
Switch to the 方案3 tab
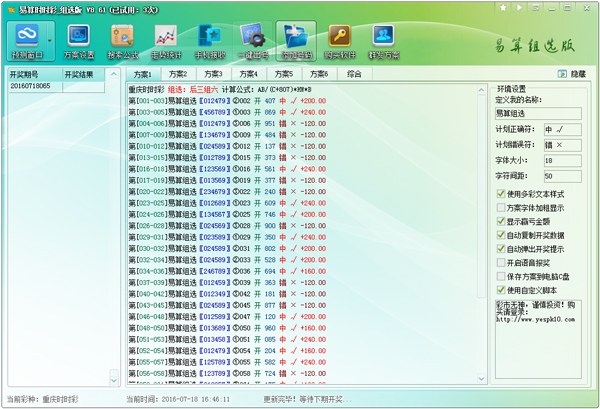pyautogui.click(x=213, y=74)
